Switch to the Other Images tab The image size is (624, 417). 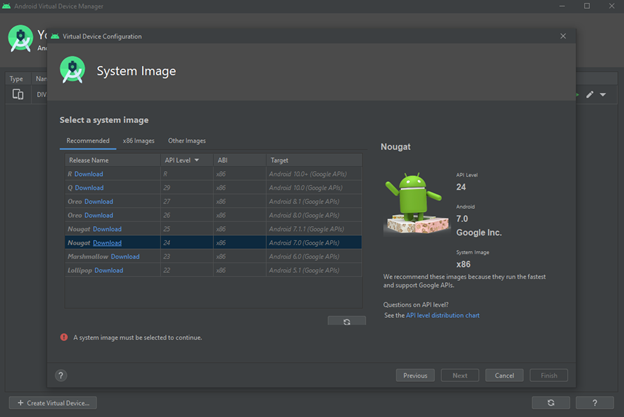(x=187, y=140)
